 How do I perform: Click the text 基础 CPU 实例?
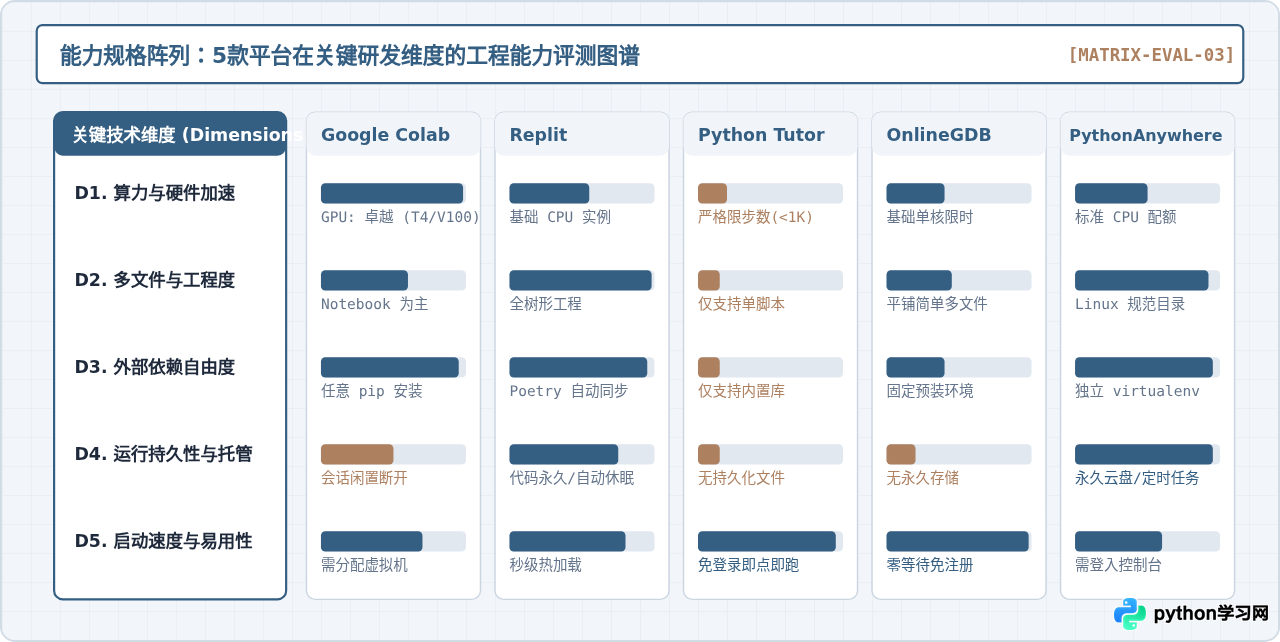[x=560, y=217]
